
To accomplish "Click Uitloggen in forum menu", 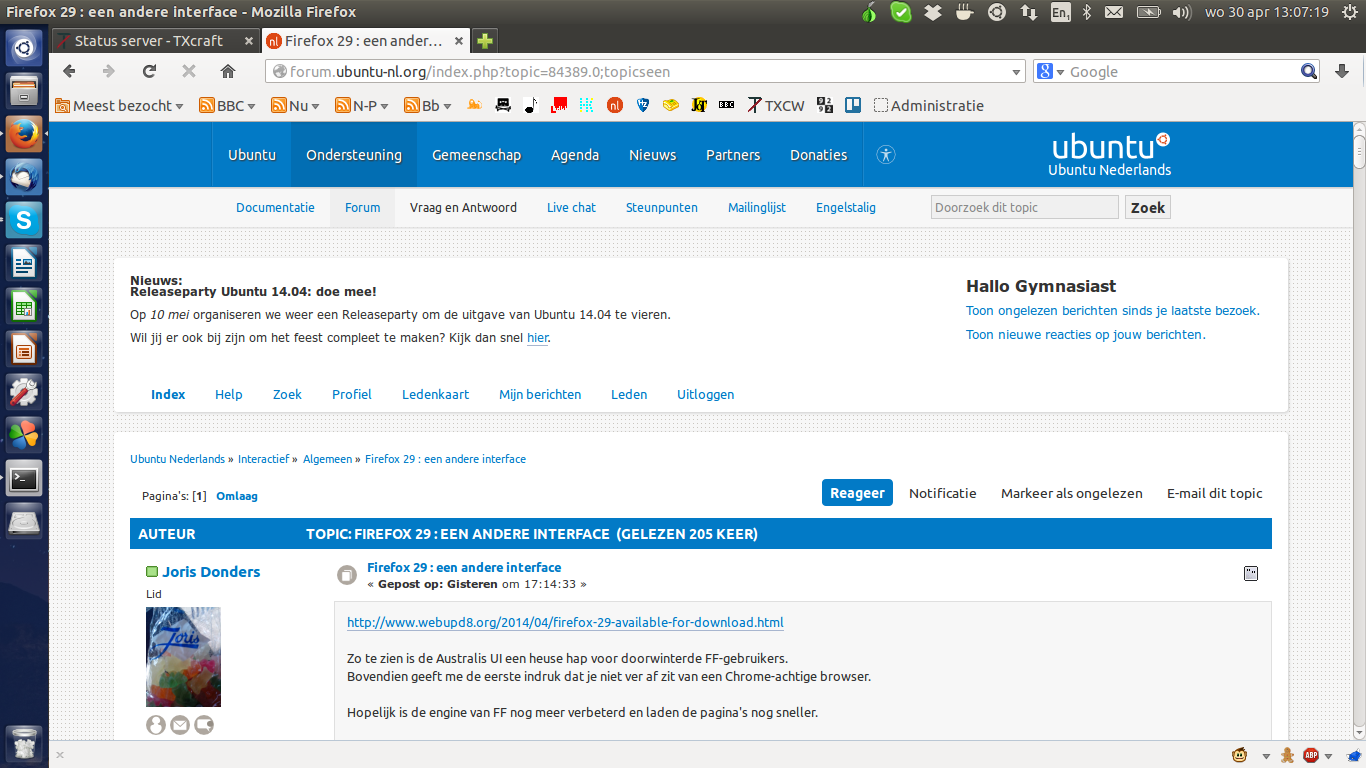I will click(706, 395).
